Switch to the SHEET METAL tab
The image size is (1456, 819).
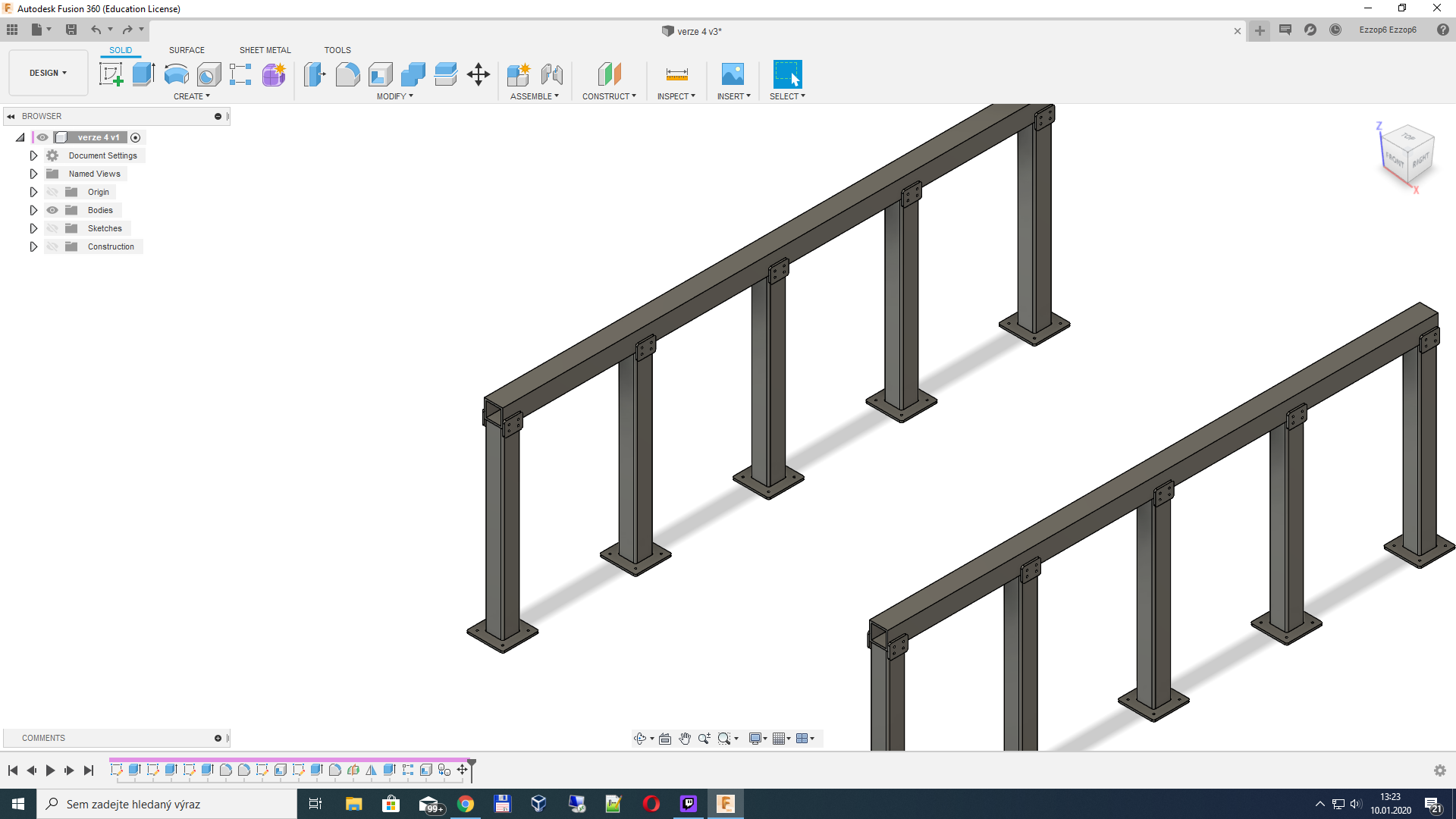(x=265, y=50)
